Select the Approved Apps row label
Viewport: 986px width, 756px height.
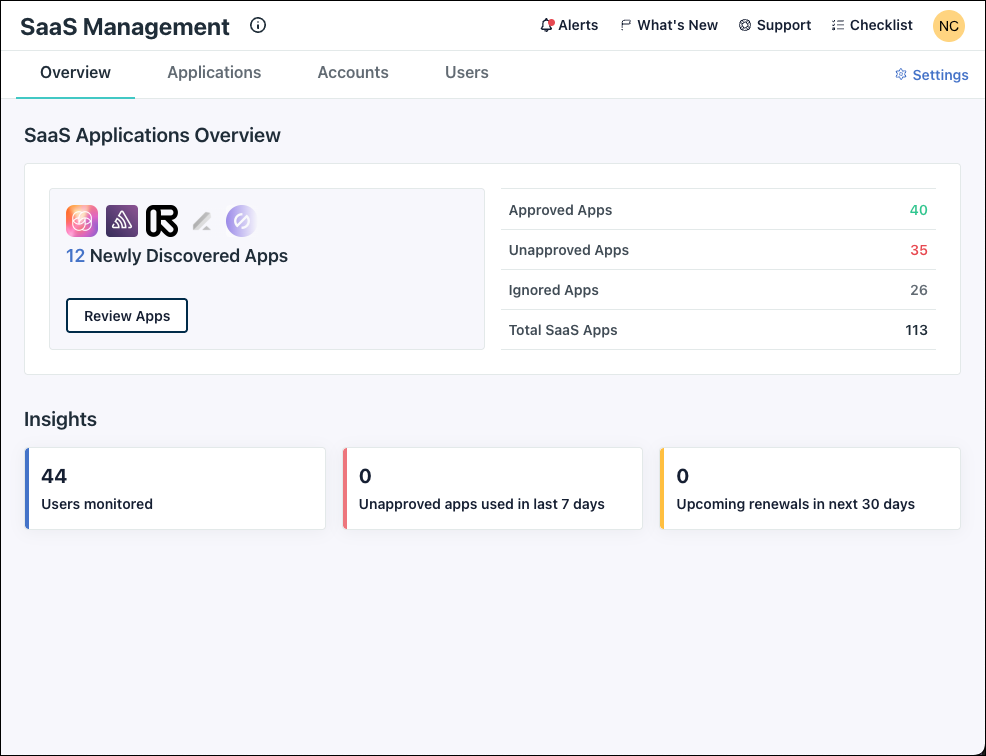(x=560, y=210)
